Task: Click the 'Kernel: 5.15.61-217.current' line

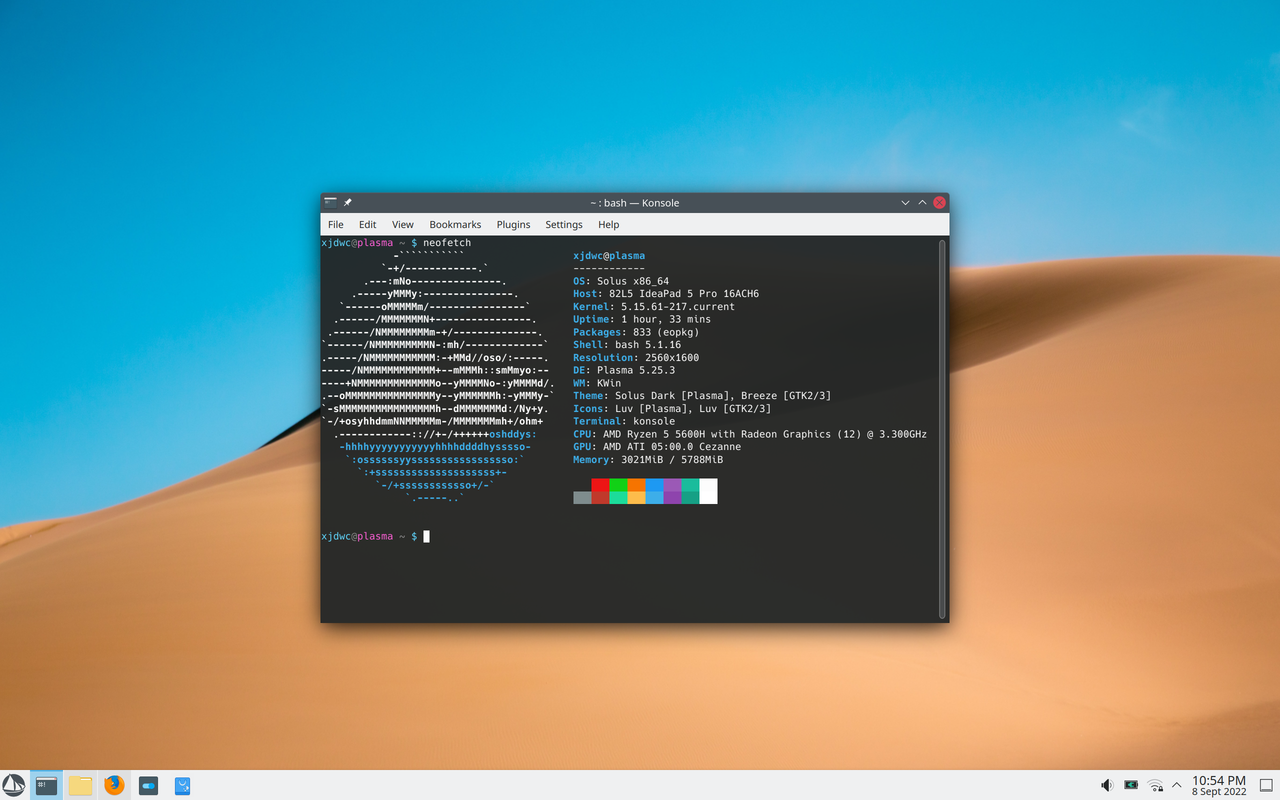Action: point(654,307)
